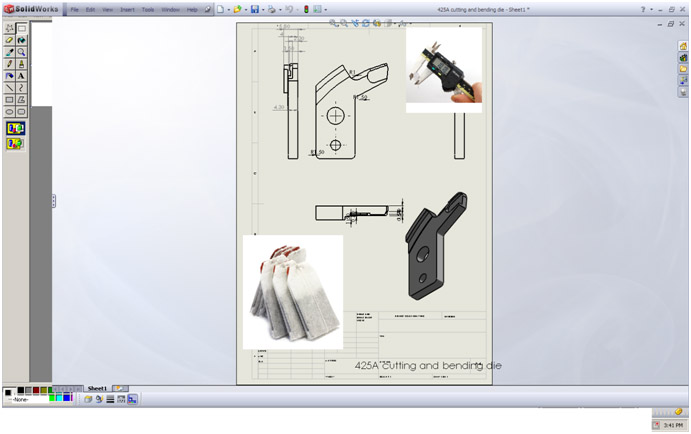Pick the blue color swatch

[x=67, y=397]
